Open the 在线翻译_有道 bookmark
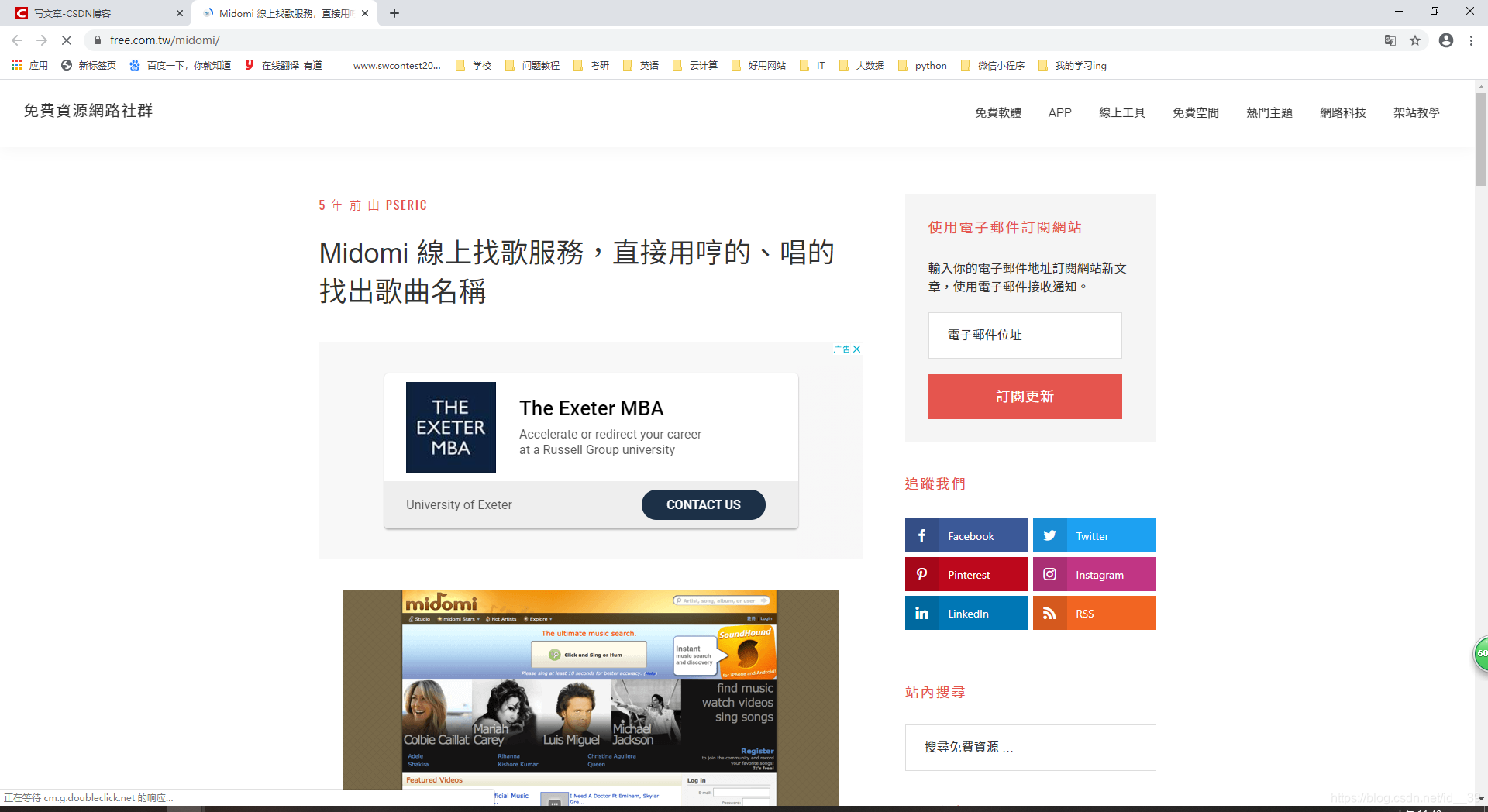 pos(284,66)
